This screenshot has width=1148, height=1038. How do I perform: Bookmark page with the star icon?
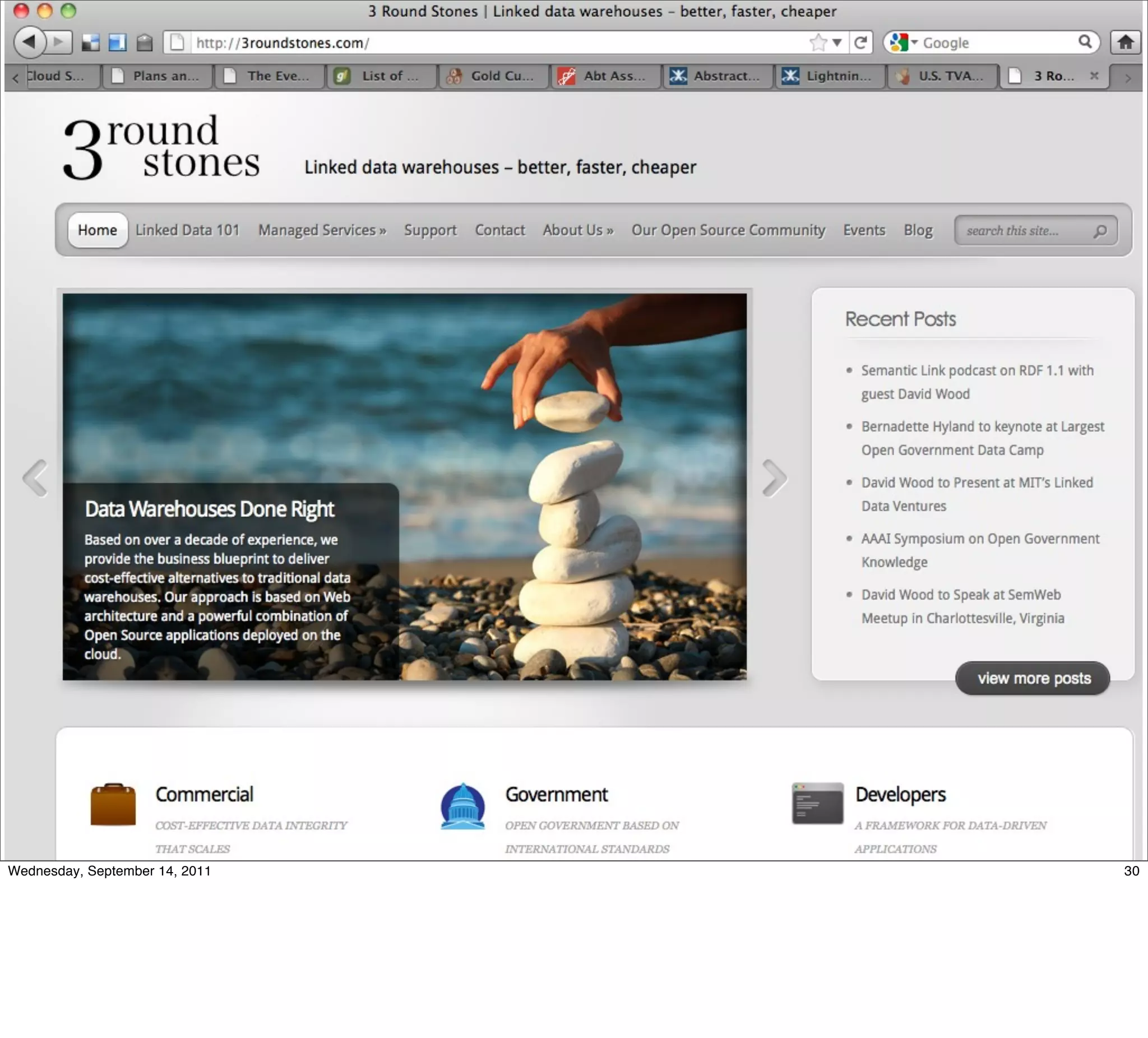tap(818, 42)
